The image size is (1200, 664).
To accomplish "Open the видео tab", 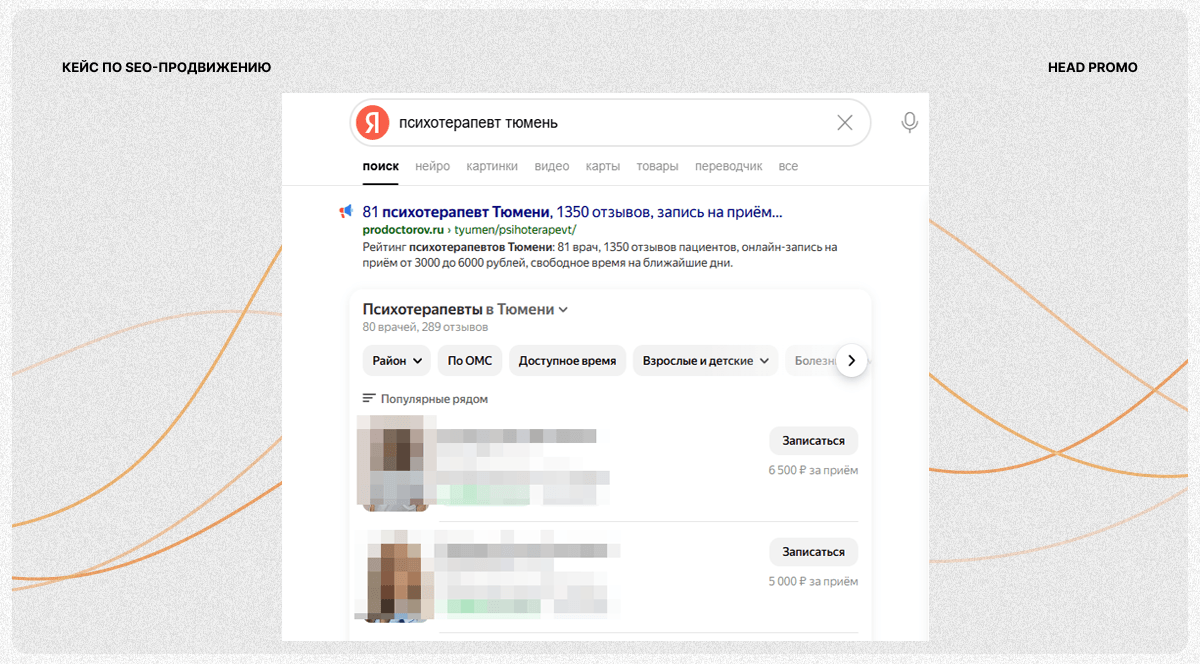I will coord(552,166).
